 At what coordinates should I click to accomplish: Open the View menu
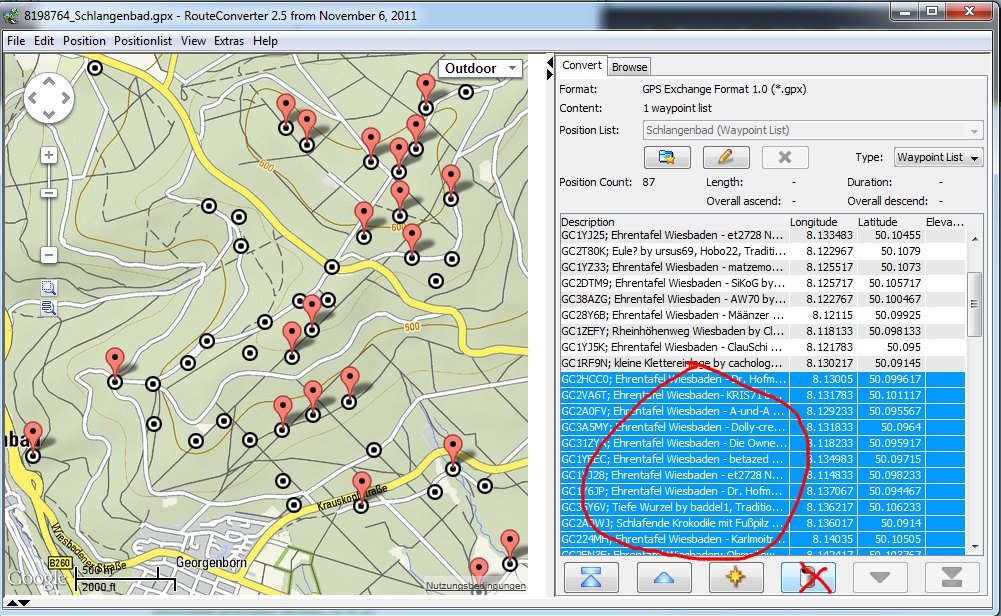(x=193, y=41)
